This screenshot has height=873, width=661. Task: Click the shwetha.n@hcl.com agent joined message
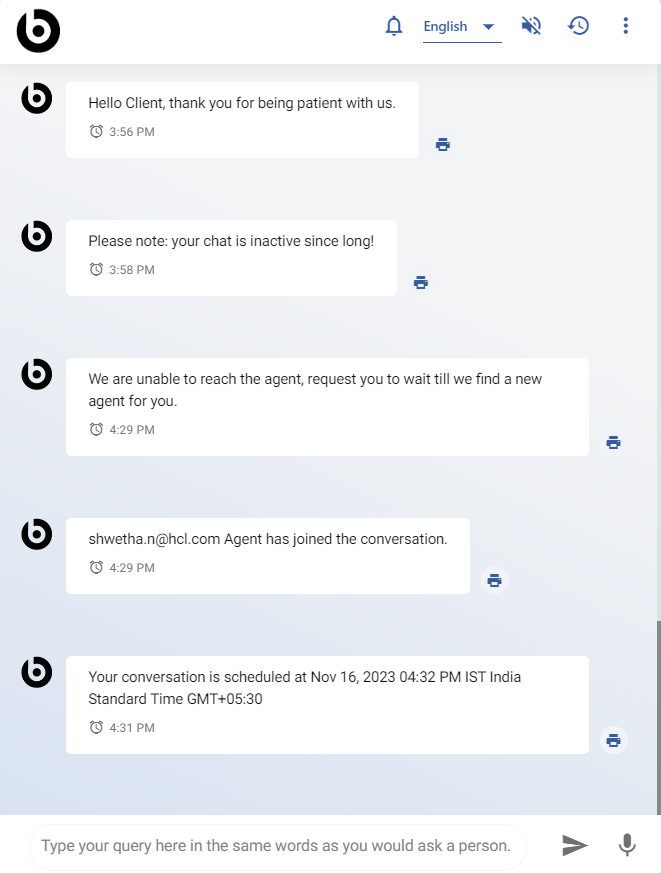268,539
